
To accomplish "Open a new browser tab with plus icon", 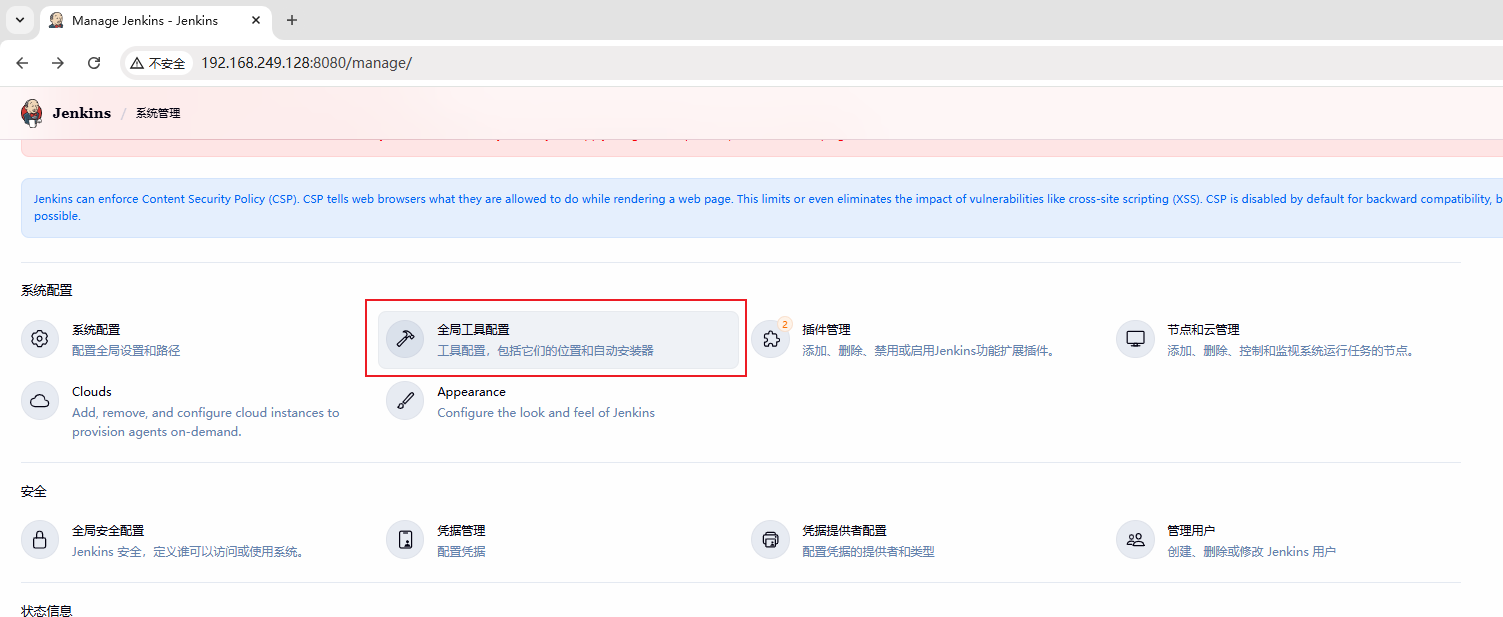I will pyautogui.click(x=292, y=20).
